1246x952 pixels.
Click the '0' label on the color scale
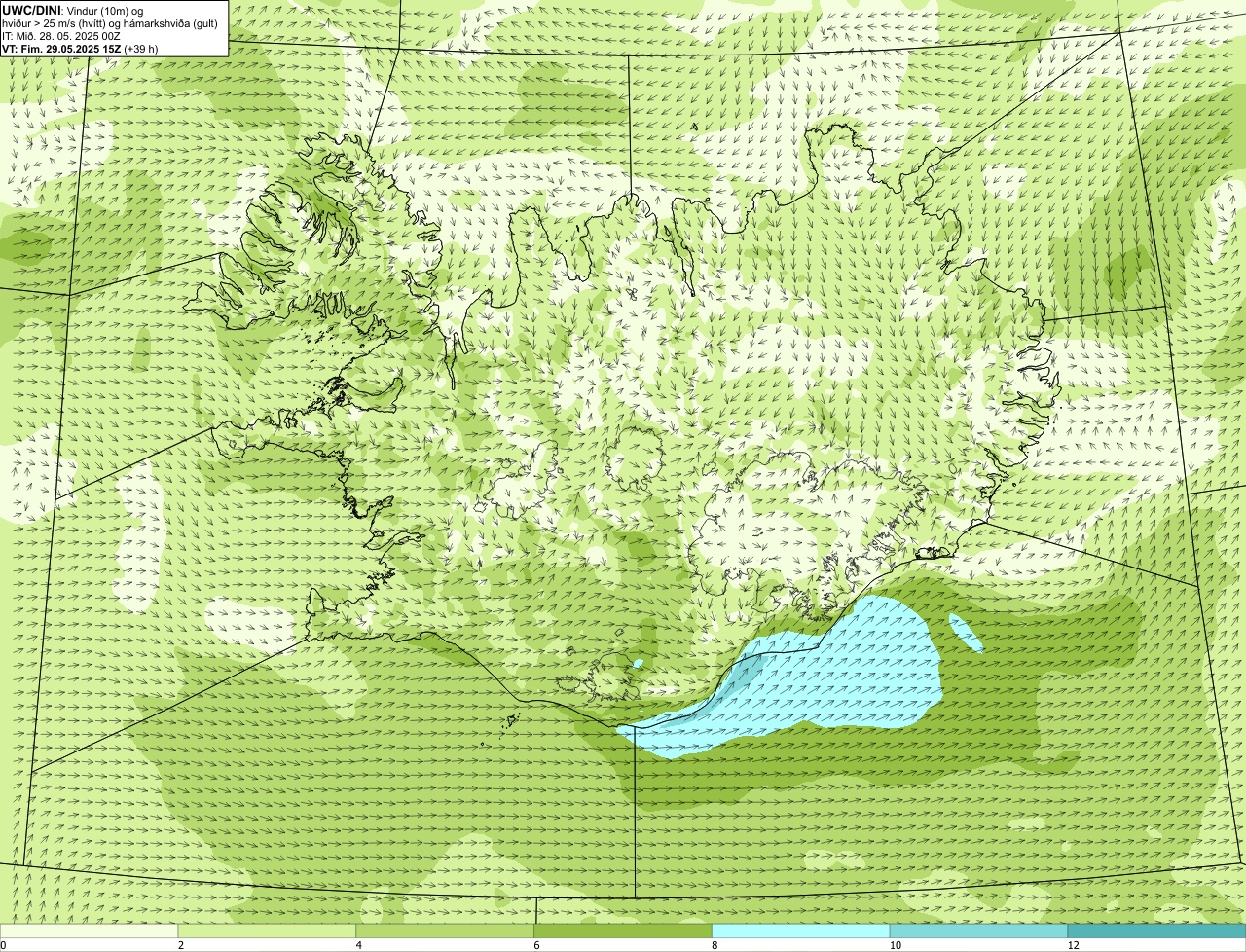click(3, 945)
